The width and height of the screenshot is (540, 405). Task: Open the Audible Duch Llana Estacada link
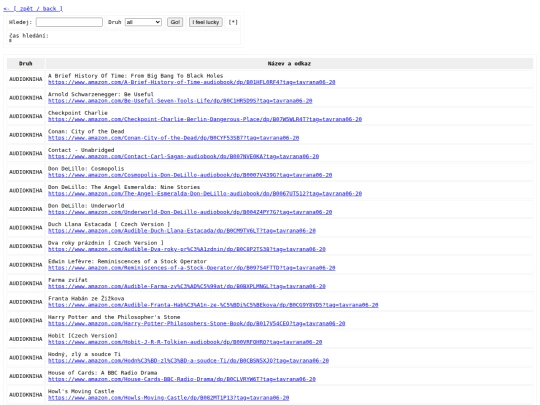pos(182,231)
